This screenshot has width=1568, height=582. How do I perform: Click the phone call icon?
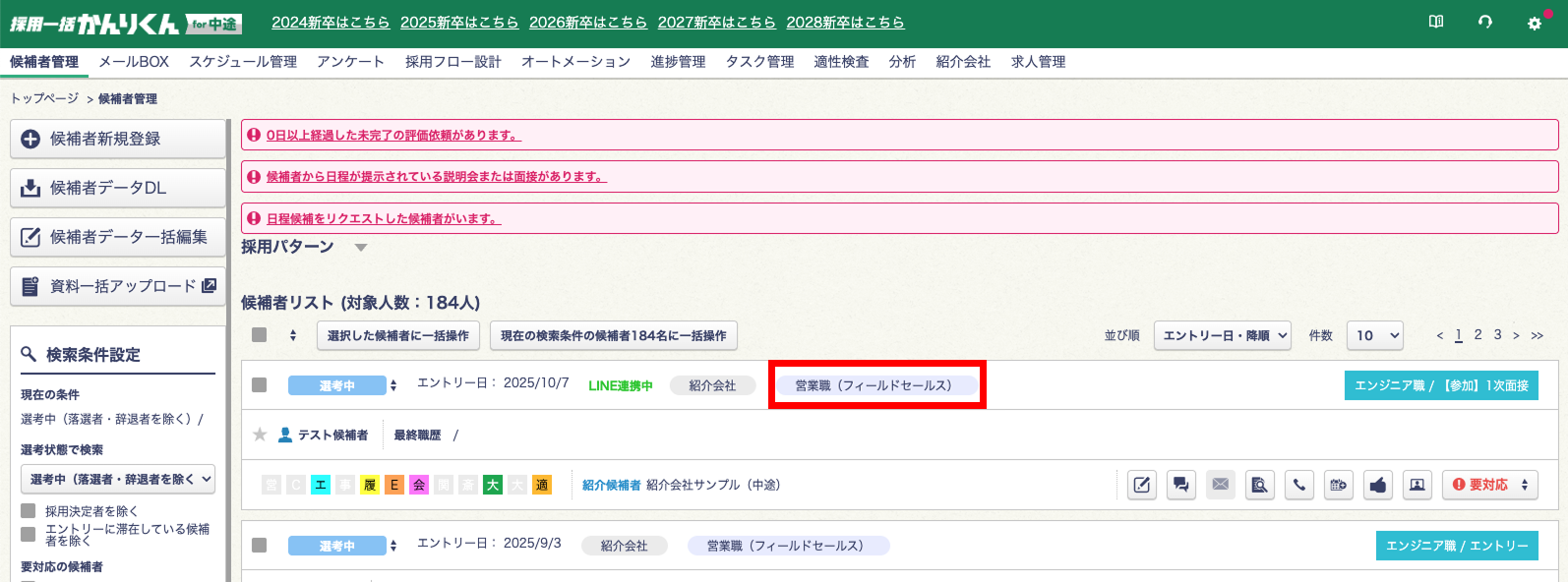(x=1299, y=485)
